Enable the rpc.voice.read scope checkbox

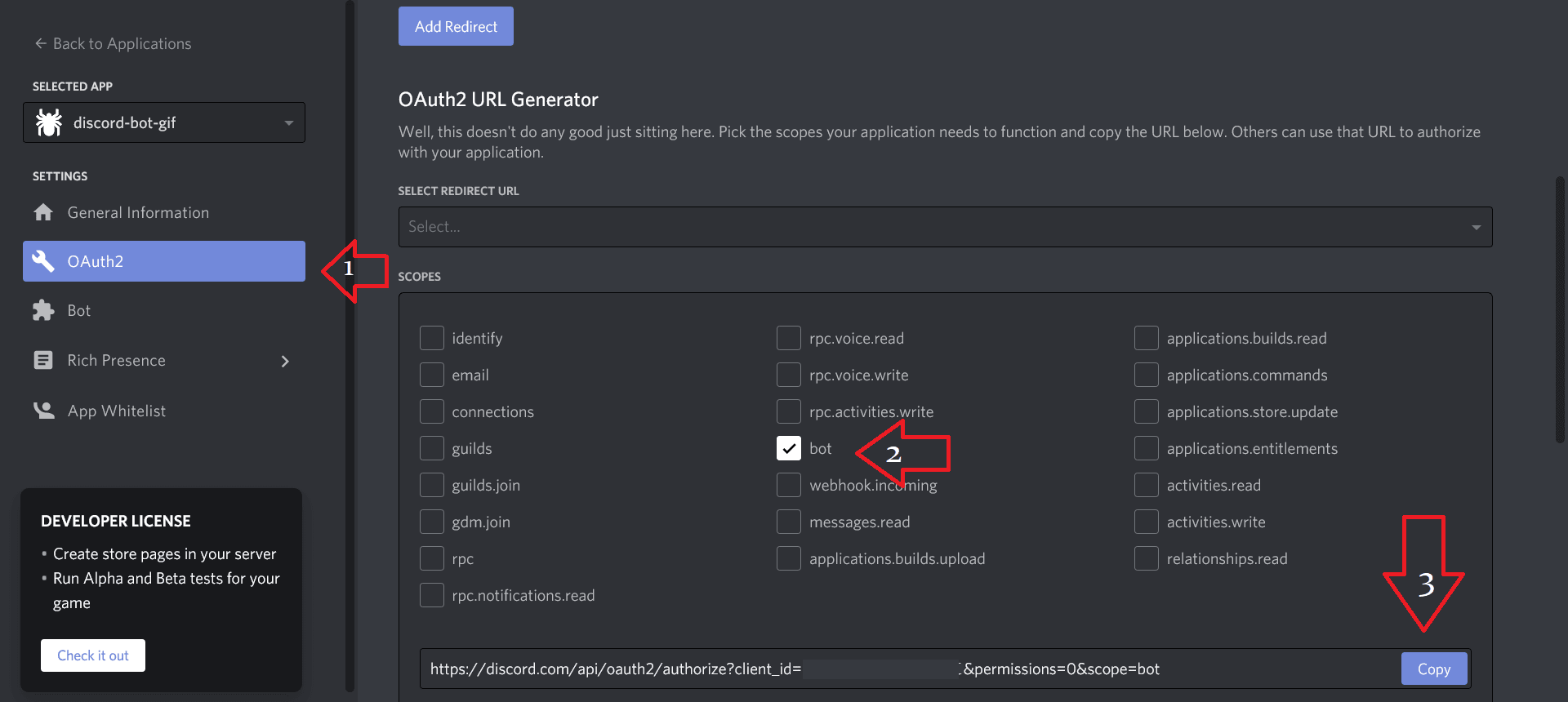(789, 338)
